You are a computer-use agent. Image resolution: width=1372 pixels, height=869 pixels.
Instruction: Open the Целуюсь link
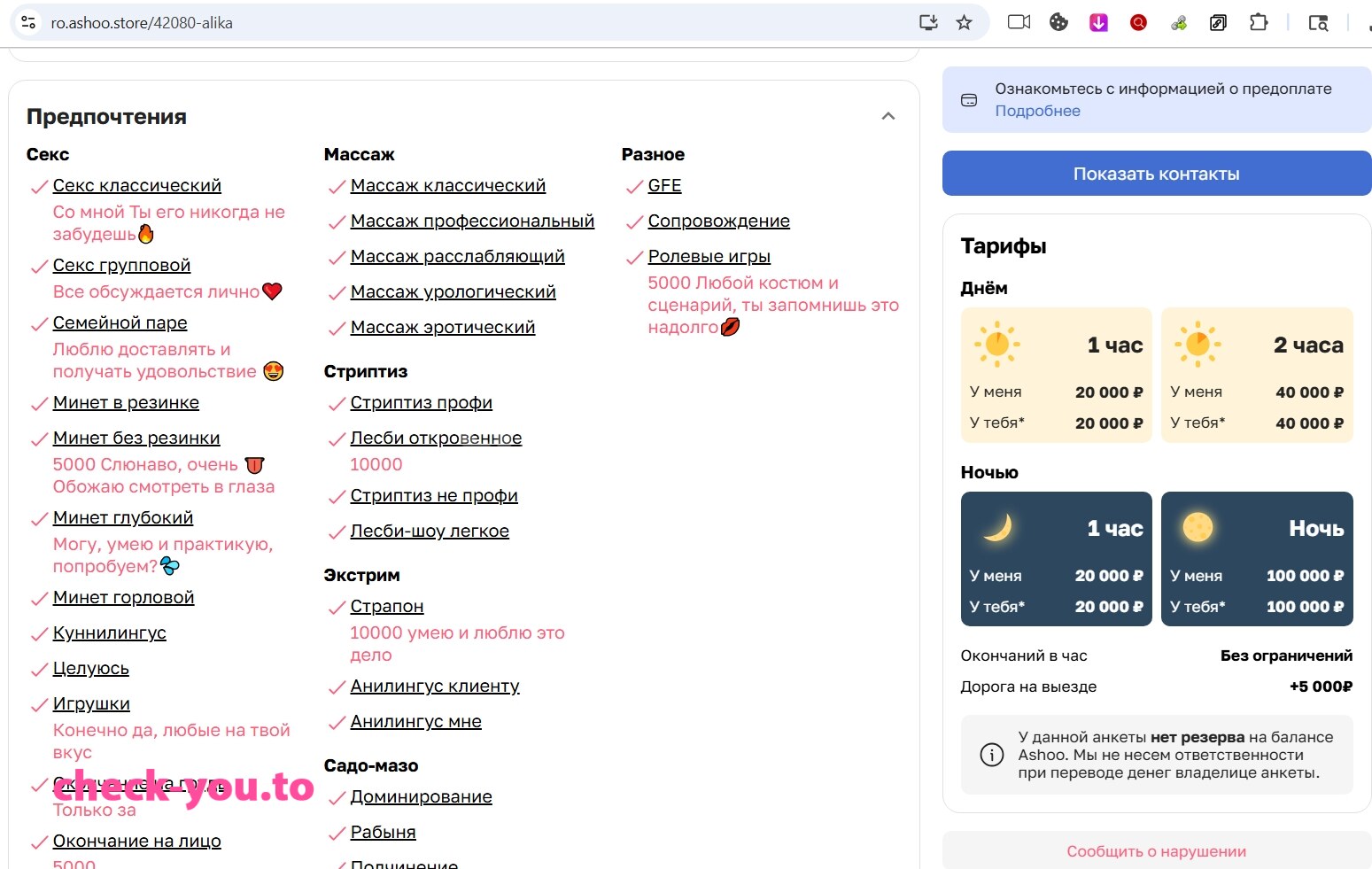90,668
